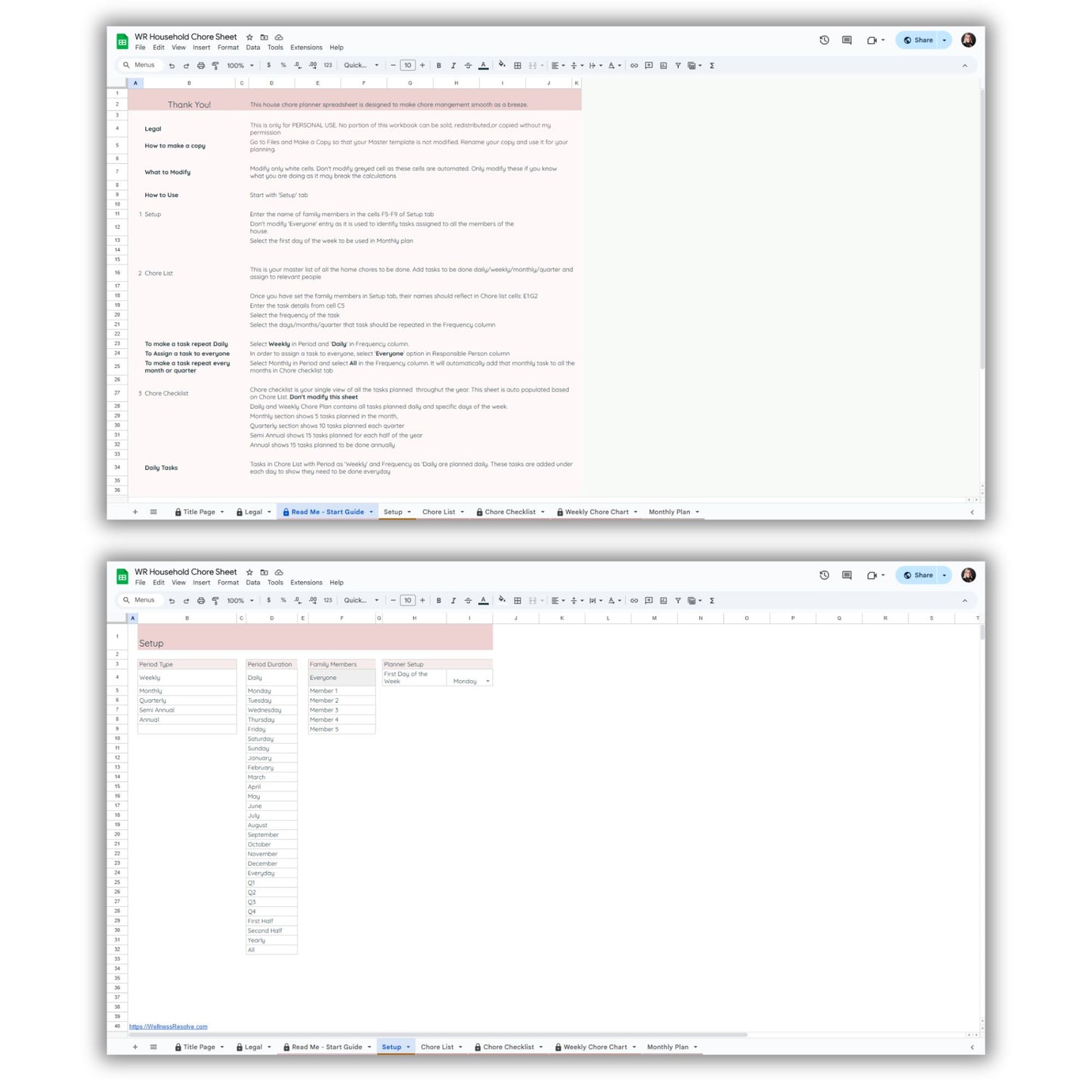Click borders icon in Read Me window toolbar
Image resolution: width=1092 pixels, height=1092 pixels.
point(518,66)
